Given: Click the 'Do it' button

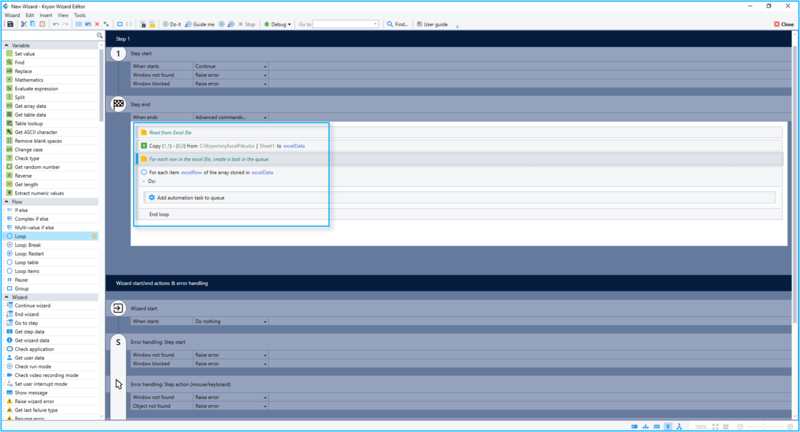Looking at the screenshot, I should (171, 23).
